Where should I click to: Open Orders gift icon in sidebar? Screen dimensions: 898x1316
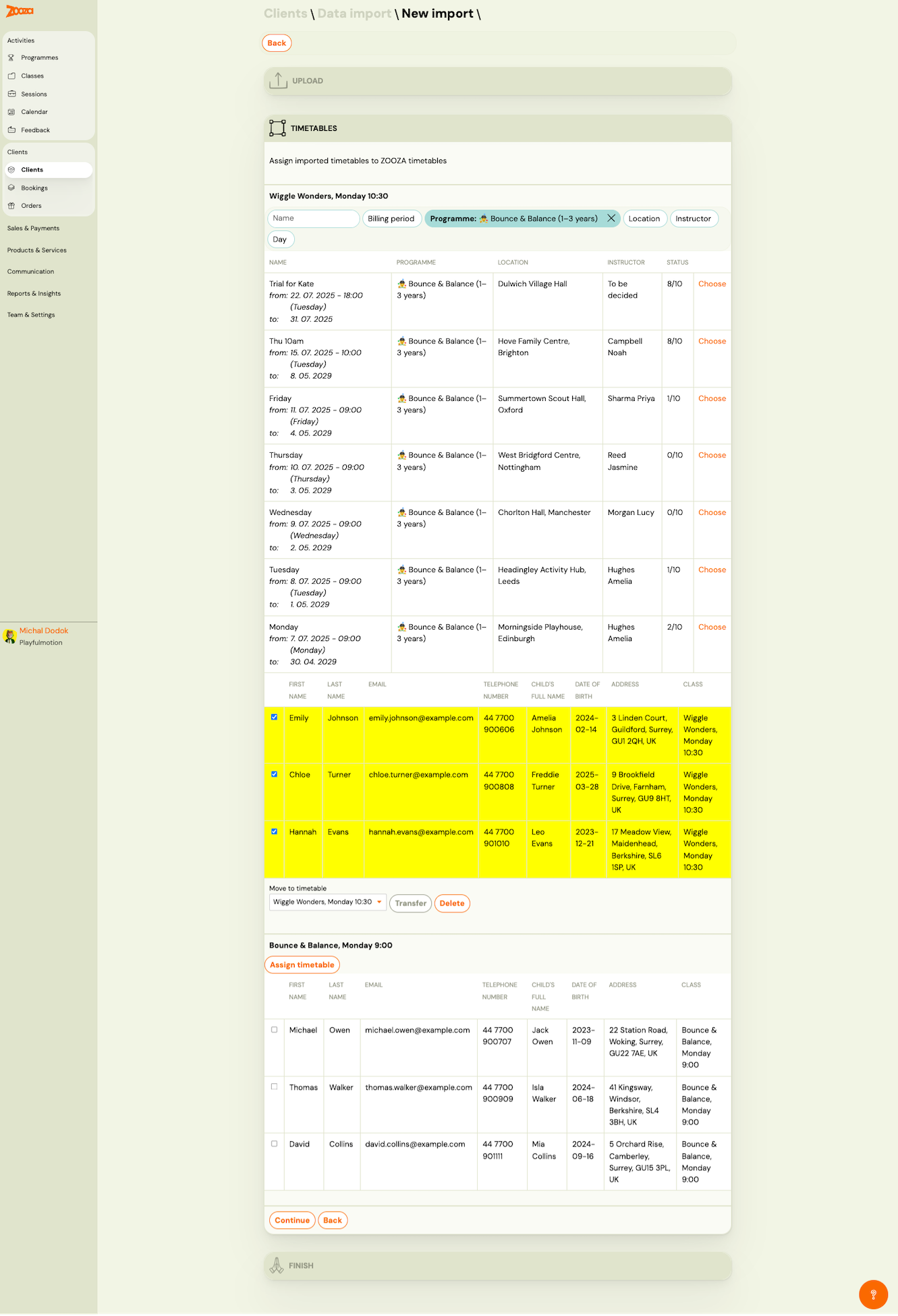(x=11, y=206)
